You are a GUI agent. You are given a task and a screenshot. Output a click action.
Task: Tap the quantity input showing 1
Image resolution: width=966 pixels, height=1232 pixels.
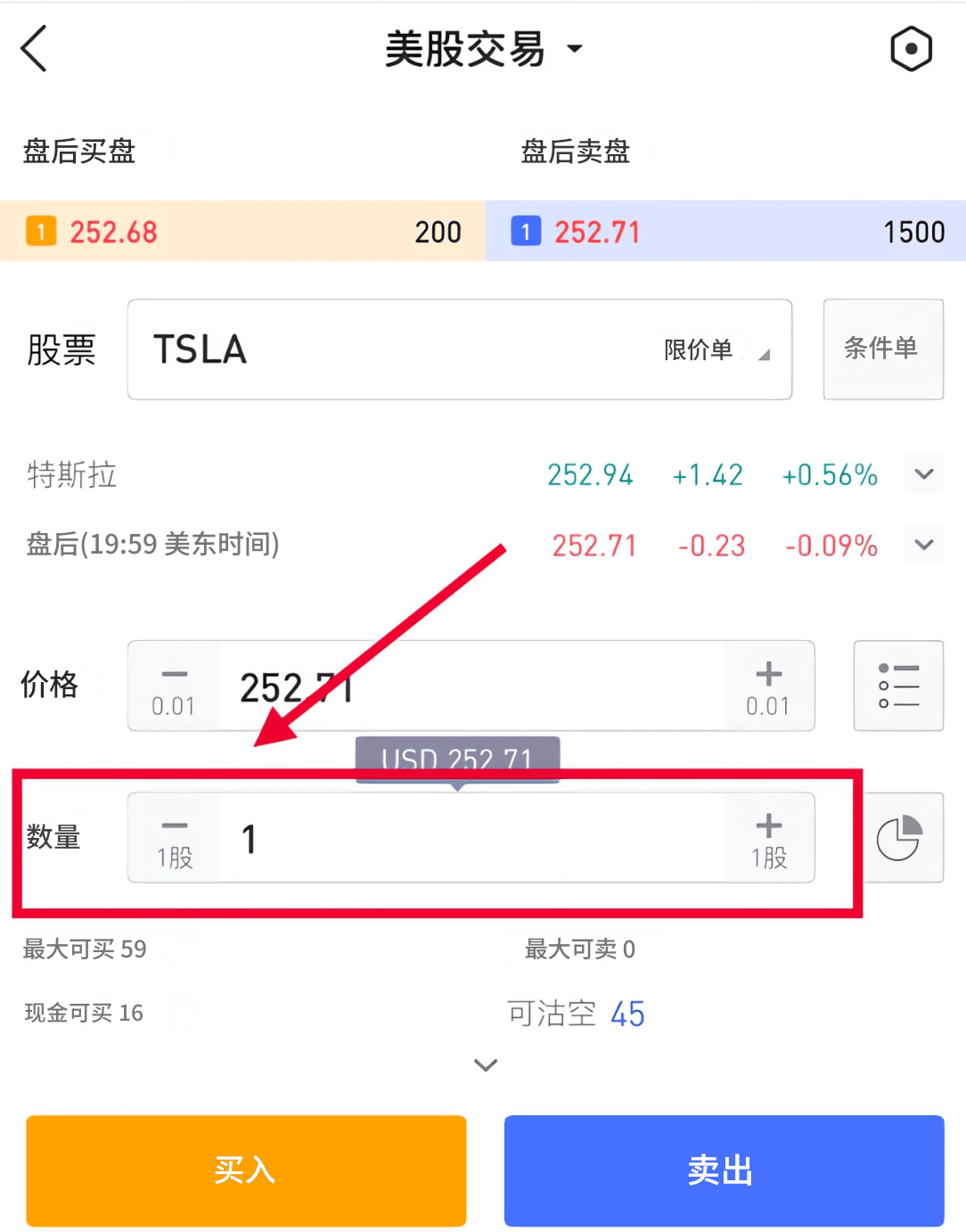click(472, 838)
